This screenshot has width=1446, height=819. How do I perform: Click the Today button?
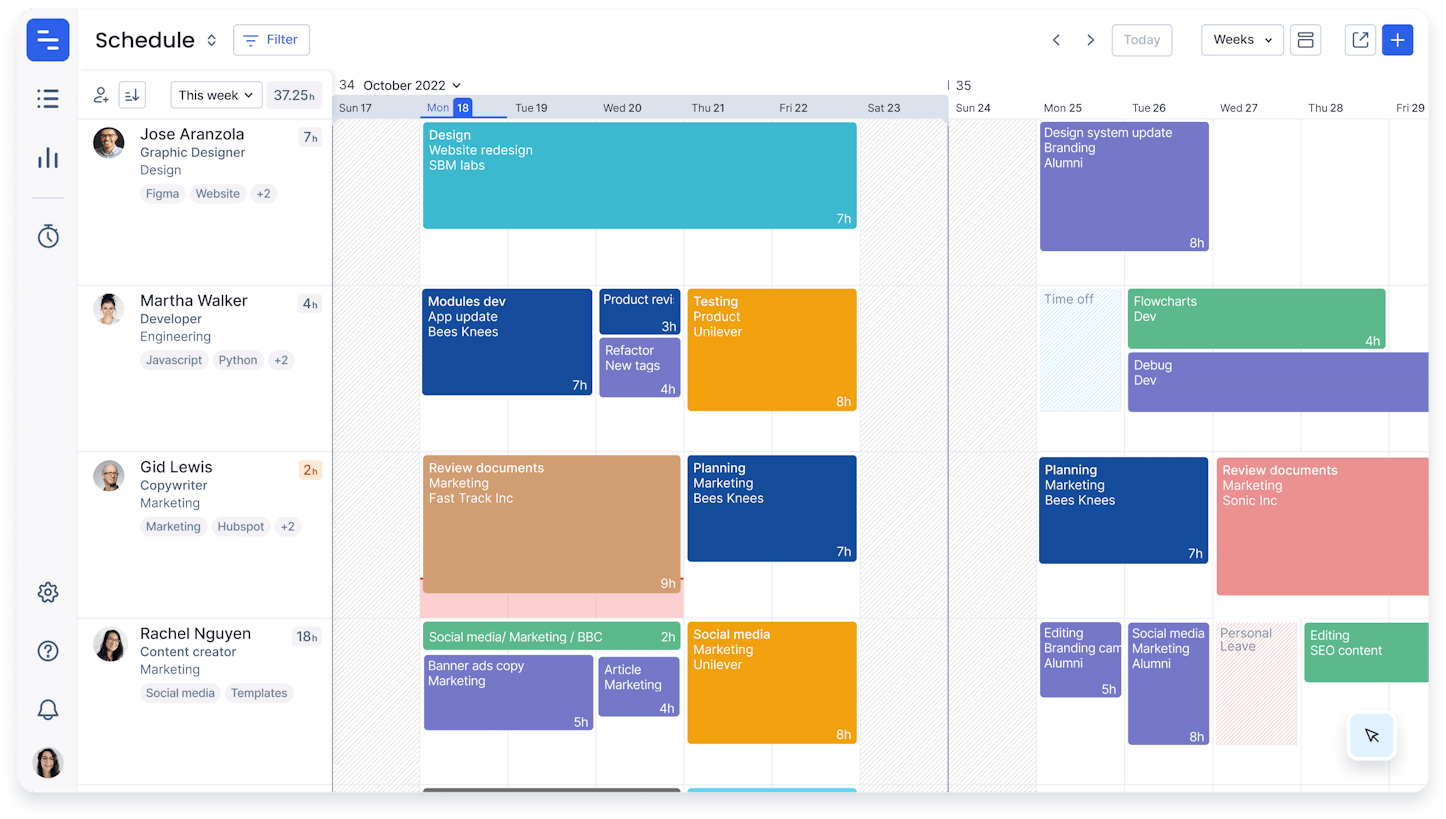pyautogui.click(x=1141, y=40)
